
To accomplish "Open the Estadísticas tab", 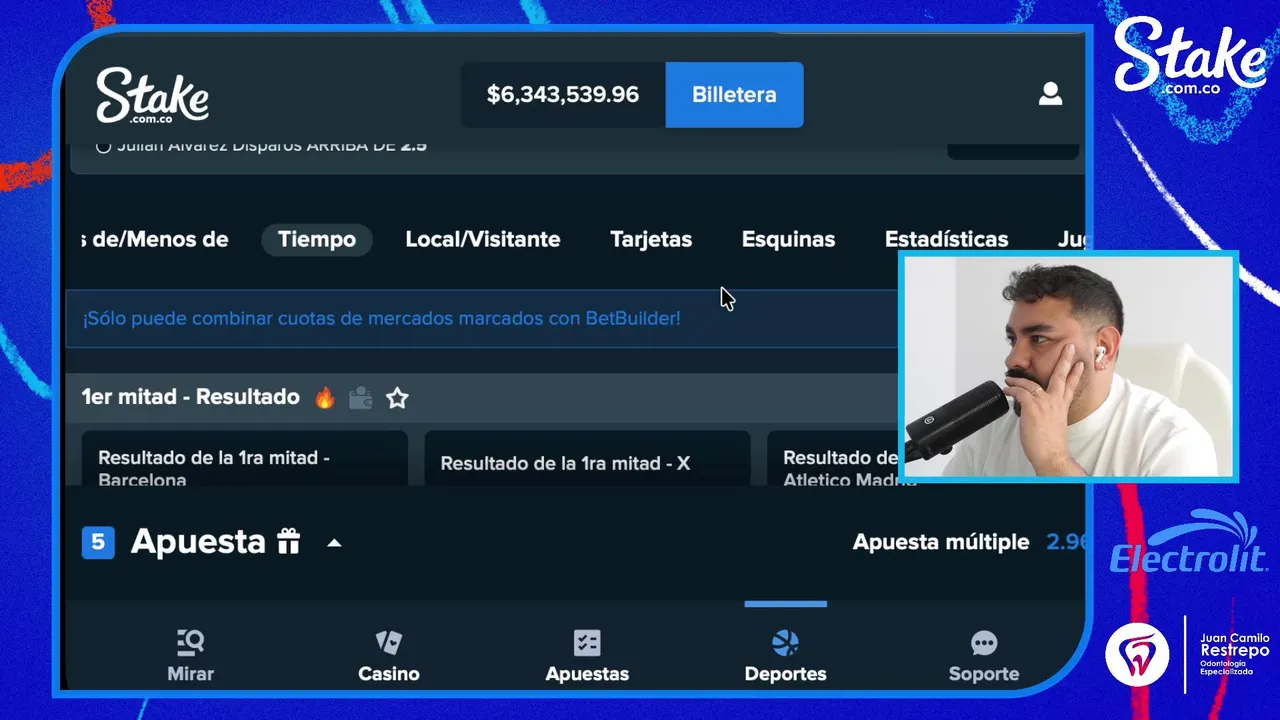I will (x=946, y=239).
